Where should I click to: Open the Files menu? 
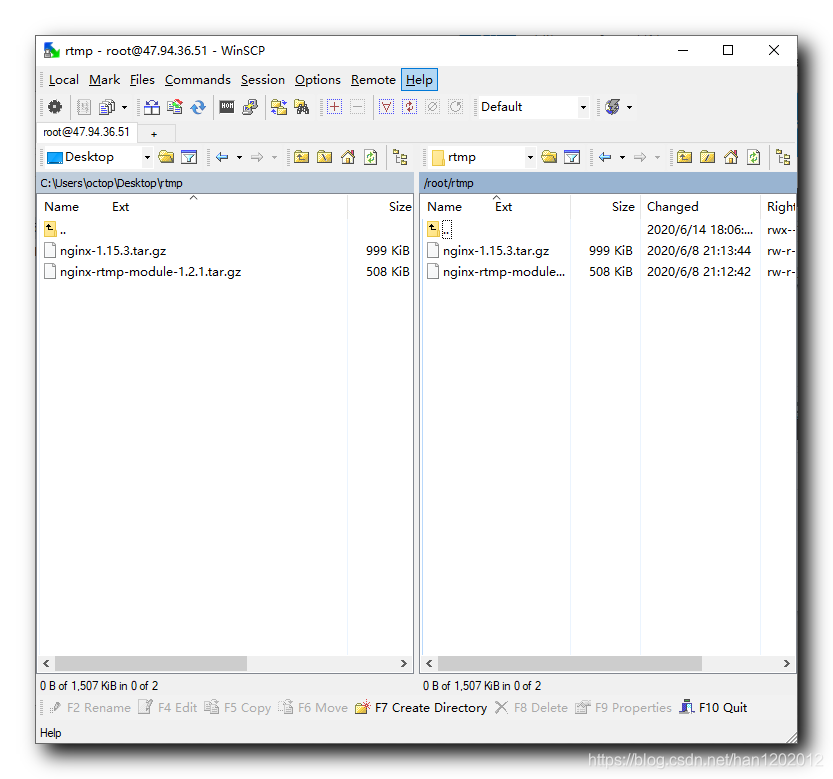tap(142, 80)
